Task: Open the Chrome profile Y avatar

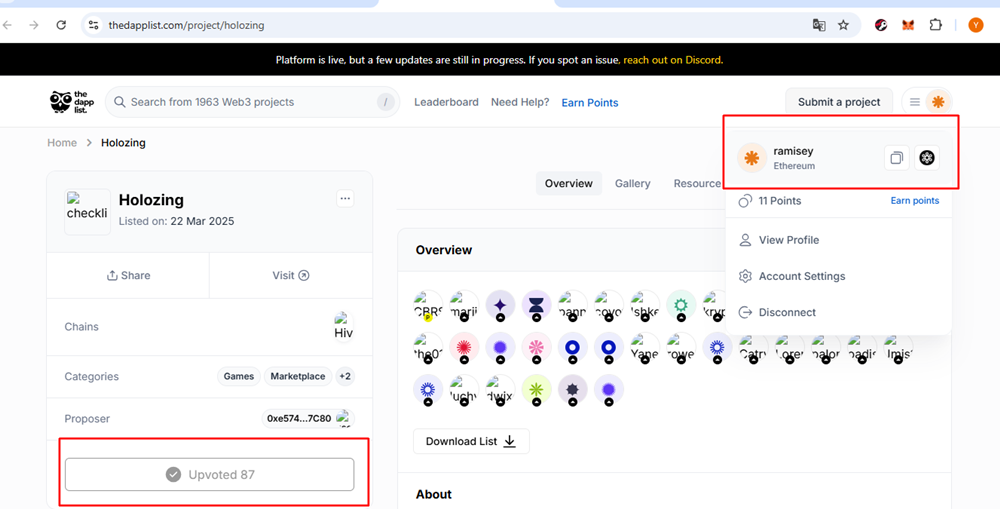Action: (976, 25)
